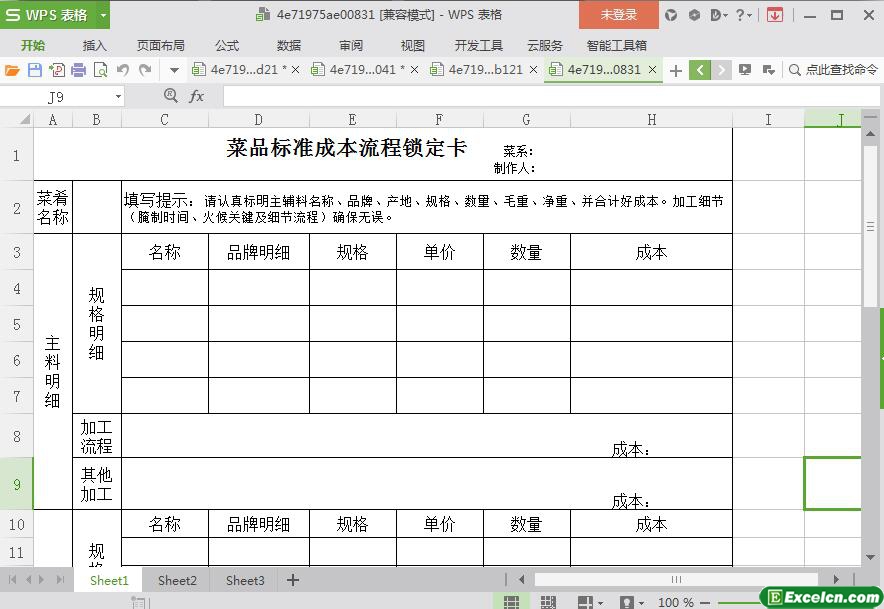884x609 pixels.
Task: Export to PDF via toolbar icon
Action: (x=56, y=70)
